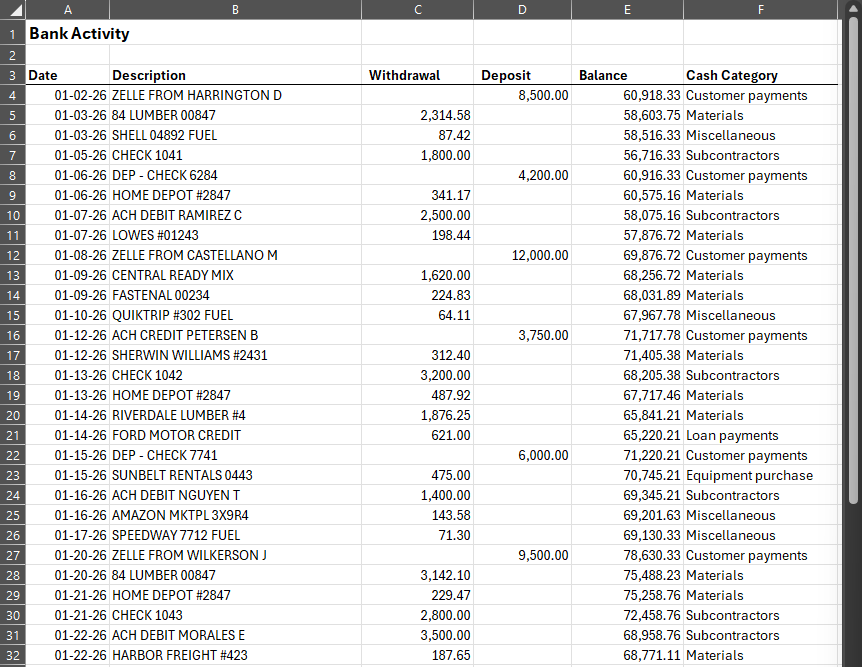Select 'SPEEDWAY 7712 FUEL' cell
This screenshot has width=862, height=667.
[235, 536]
